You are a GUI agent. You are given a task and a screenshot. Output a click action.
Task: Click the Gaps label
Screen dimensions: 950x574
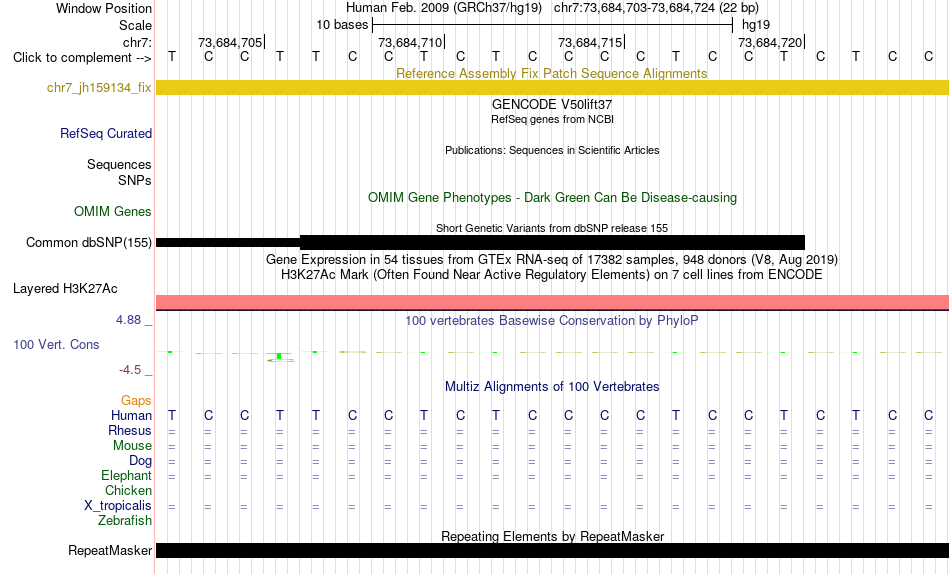click(136, 401)
